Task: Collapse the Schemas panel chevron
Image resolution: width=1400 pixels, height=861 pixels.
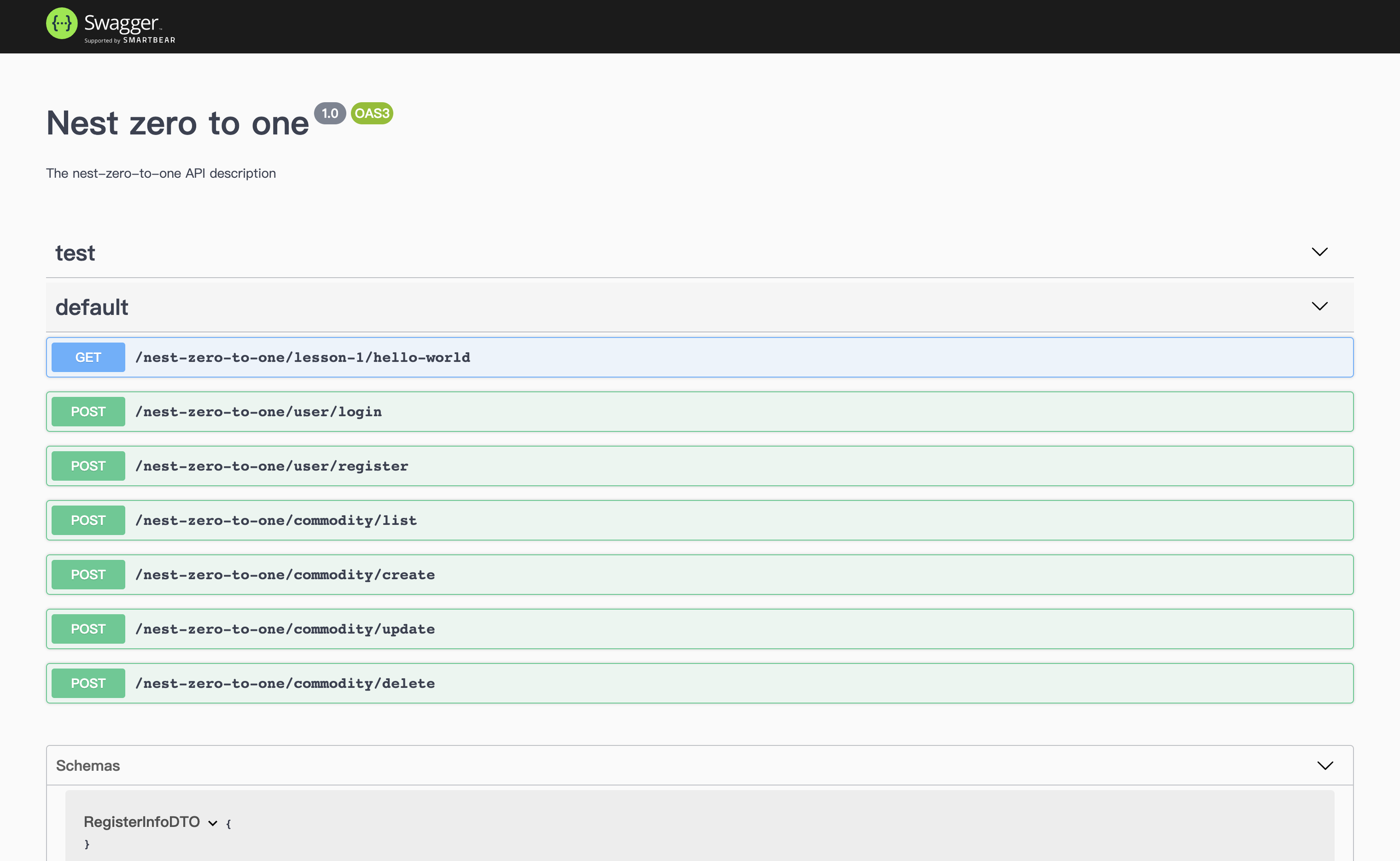Action: 1325,765
